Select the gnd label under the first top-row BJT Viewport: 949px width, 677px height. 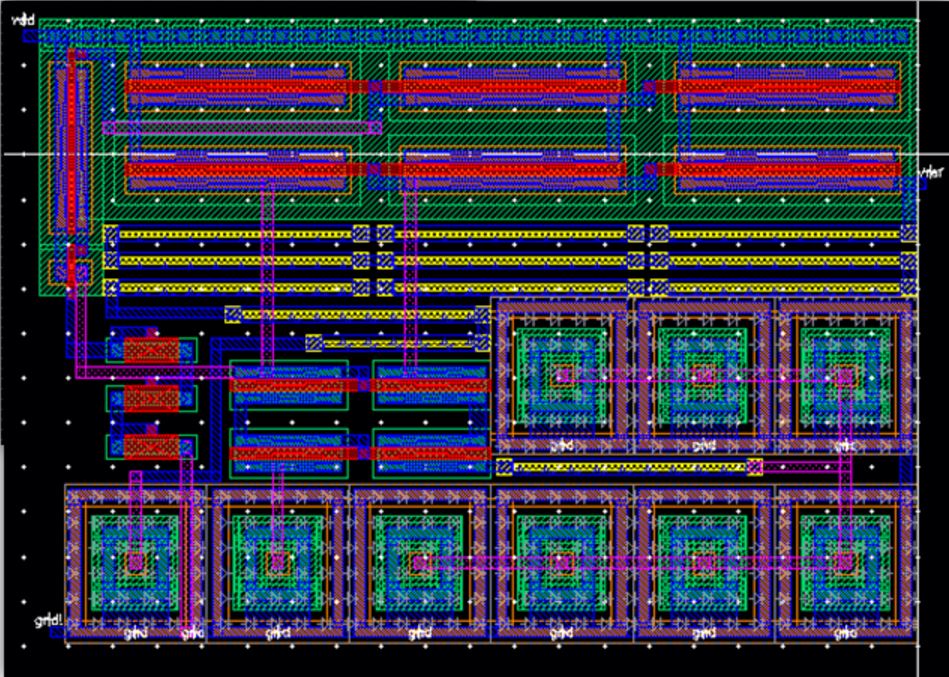coord(562,446)
